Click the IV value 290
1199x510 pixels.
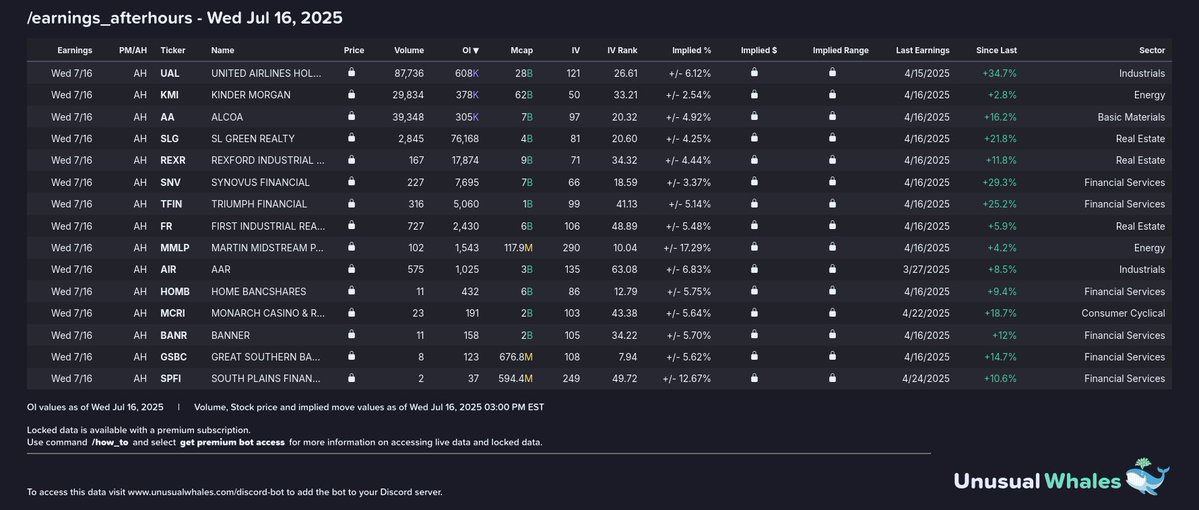tap(572, 248)
